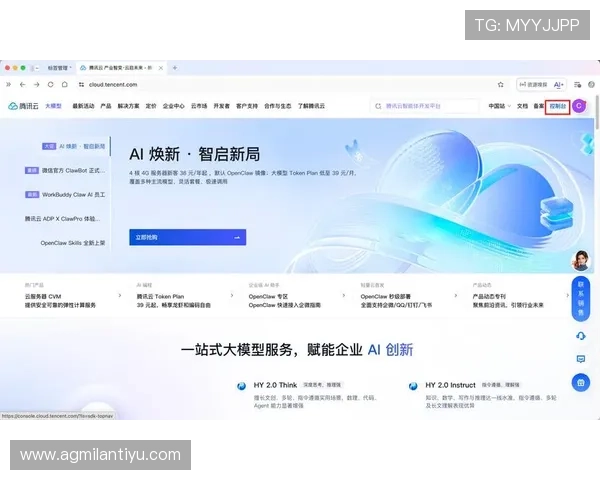
Task: Reload the page with the refresh icon
Action: pos(51,85)
